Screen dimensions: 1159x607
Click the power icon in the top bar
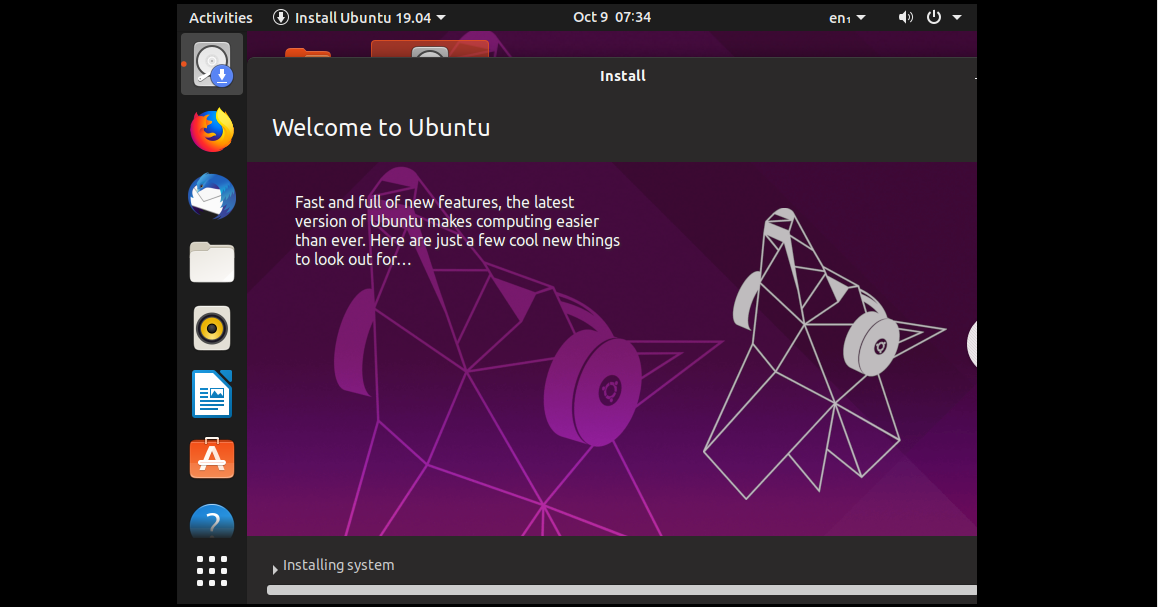[933, 17]
